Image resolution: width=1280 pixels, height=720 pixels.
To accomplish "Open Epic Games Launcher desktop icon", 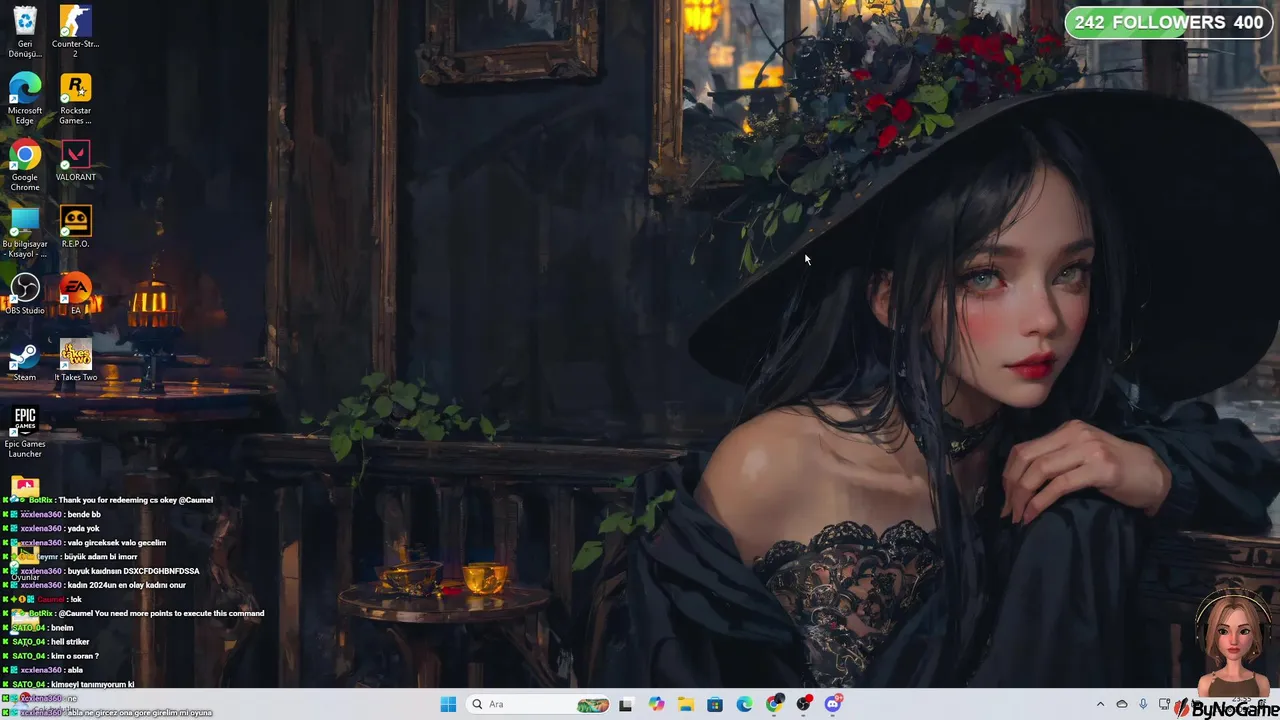I will coord(25,432).
